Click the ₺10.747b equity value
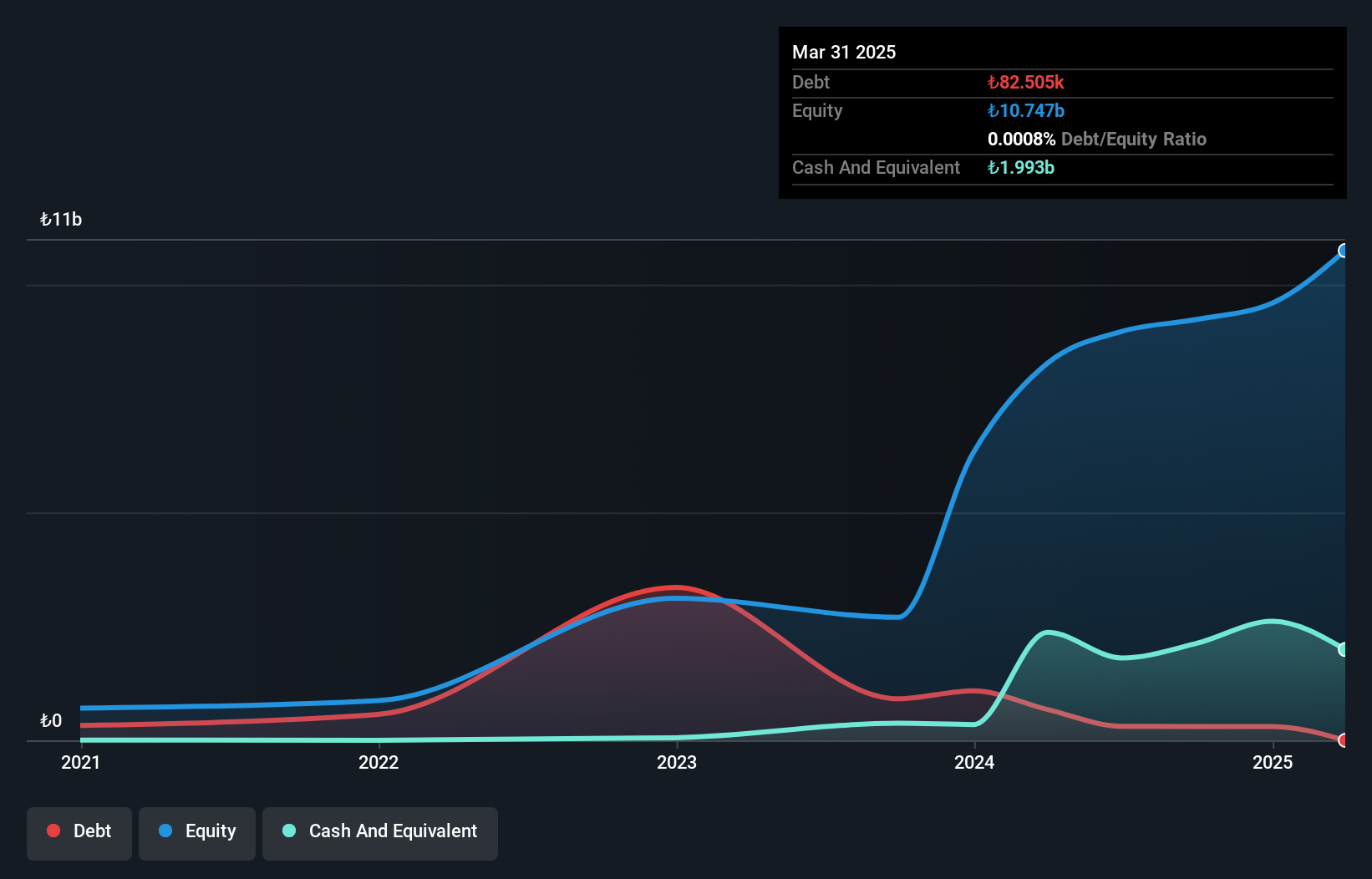1372x879 pixels. coord(1025,110)
